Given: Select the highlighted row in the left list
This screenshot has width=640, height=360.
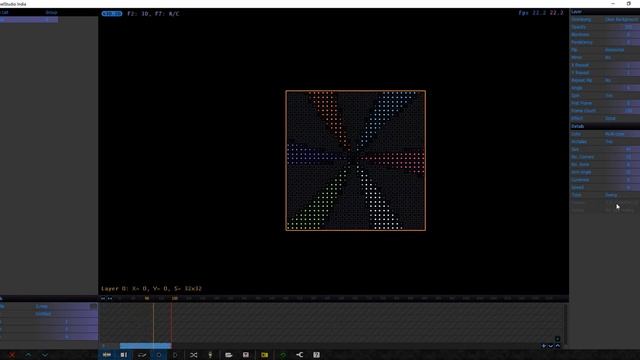Looking at the screenshot, I should (x=29, y=20).
